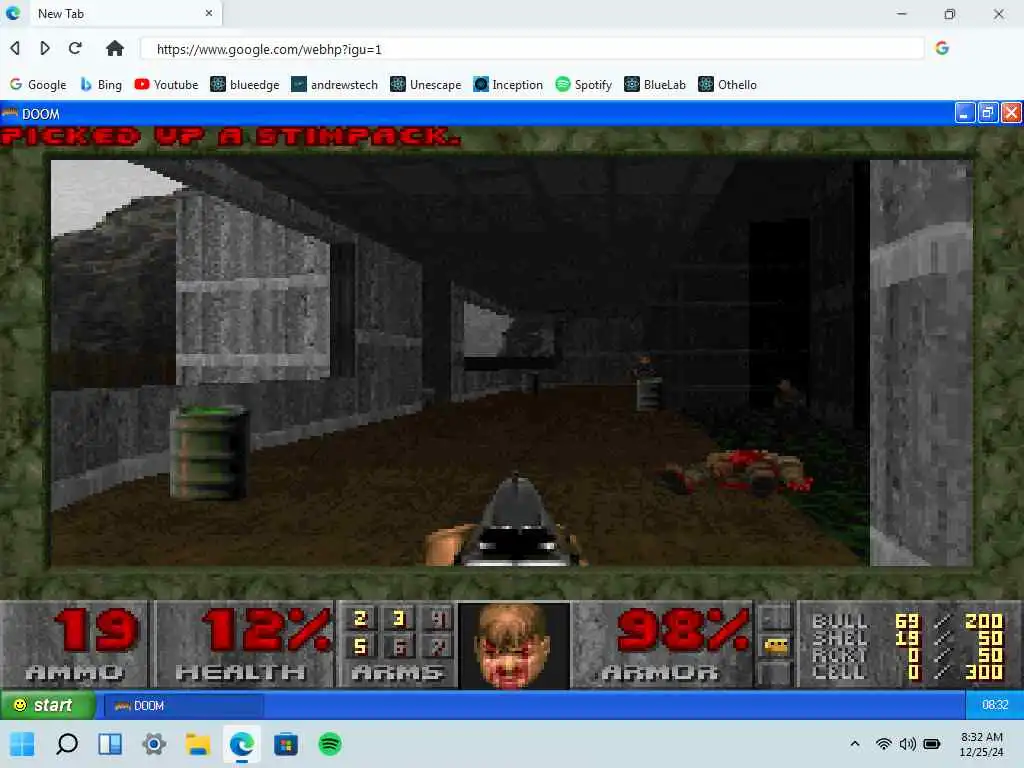This screenshot has width=1024, height=768.
Task: Click the yellow keycard icon in status bar
Action: [776, 647]
